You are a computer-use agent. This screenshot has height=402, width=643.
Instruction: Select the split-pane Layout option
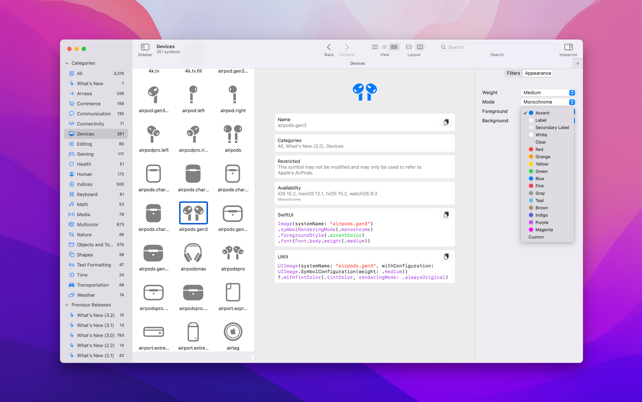(420, 47)
